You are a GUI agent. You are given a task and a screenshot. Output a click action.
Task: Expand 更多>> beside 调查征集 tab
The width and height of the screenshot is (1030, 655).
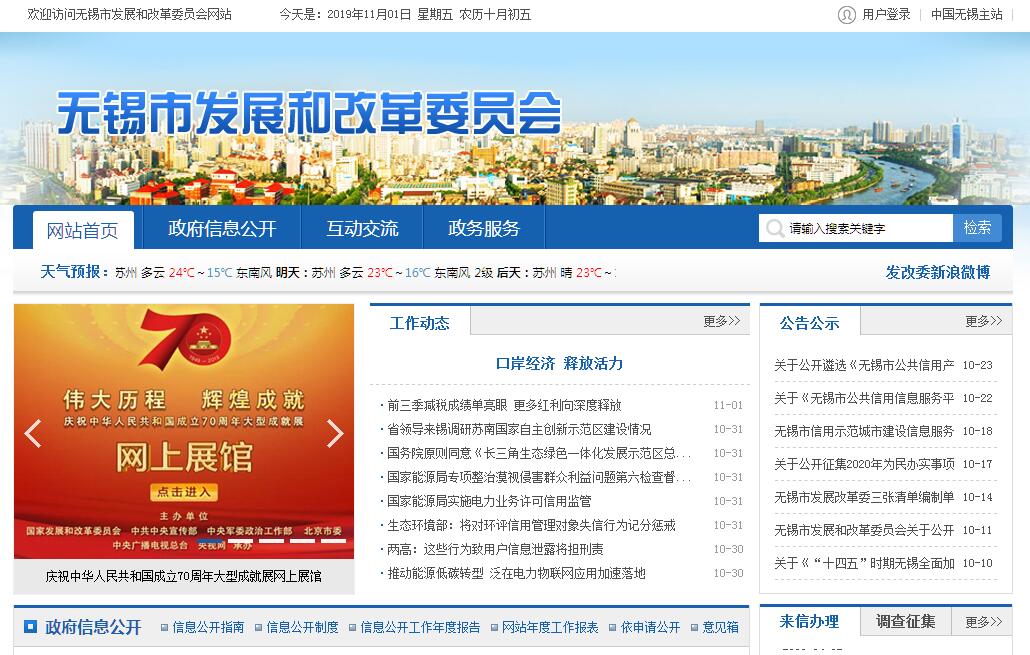tap(983, 622)
